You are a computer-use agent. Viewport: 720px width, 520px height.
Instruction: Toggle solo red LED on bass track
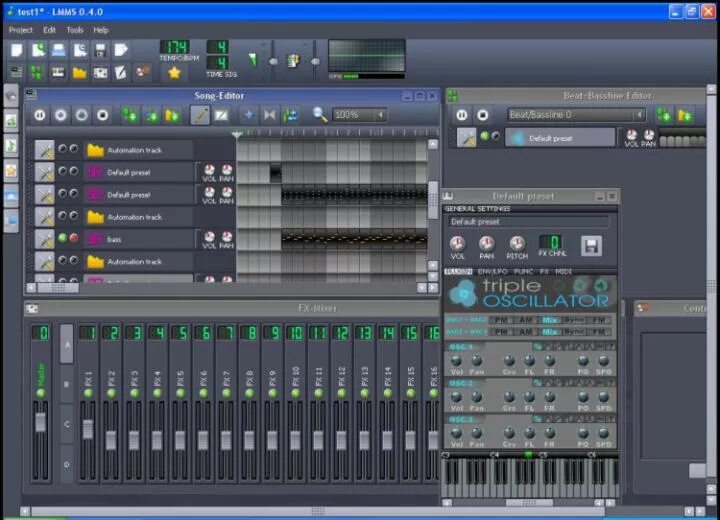pos(74,237)
